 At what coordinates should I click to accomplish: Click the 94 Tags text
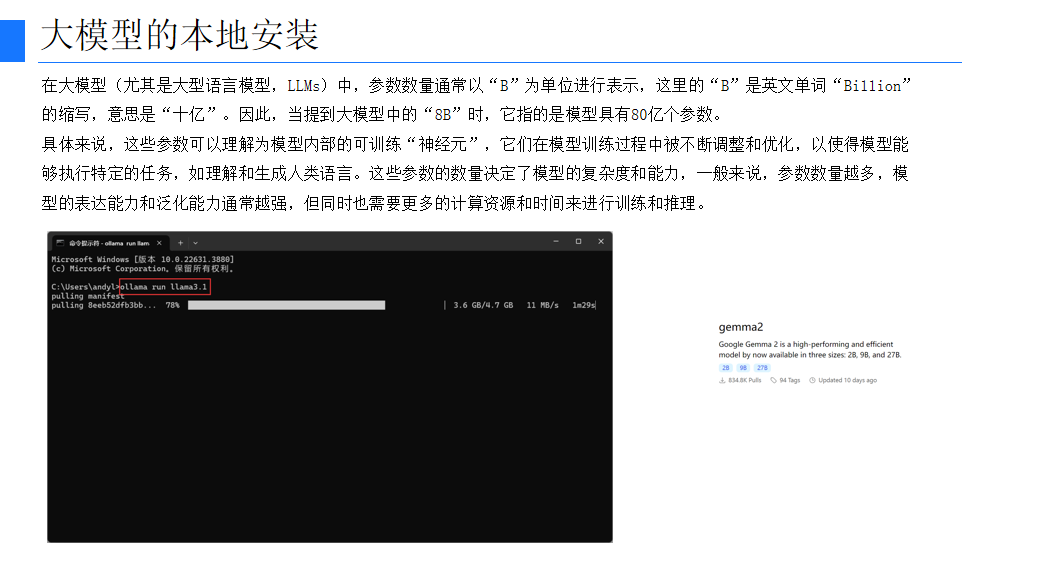click(x=790, y=380)
